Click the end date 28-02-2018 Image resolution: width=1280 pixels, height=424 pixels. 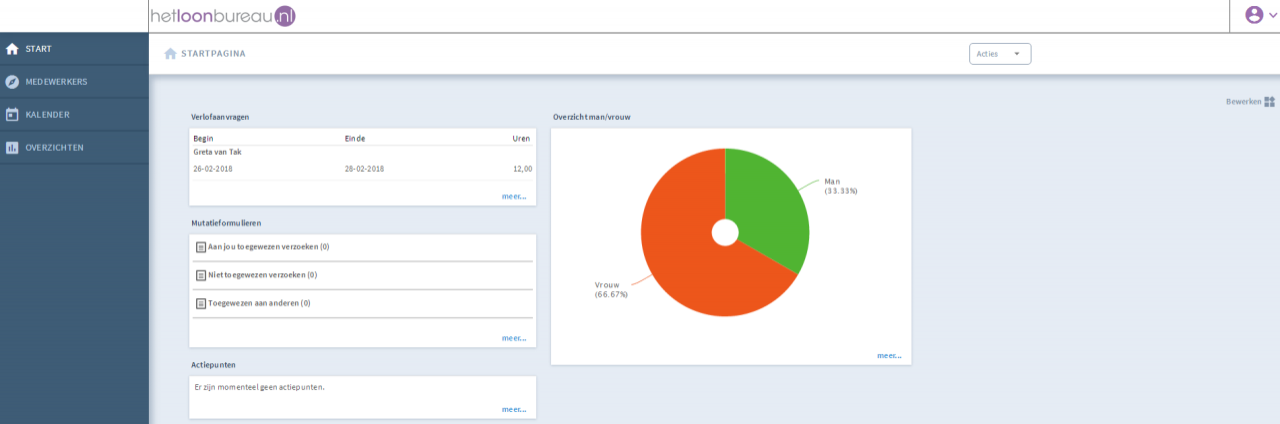point(364,169)
